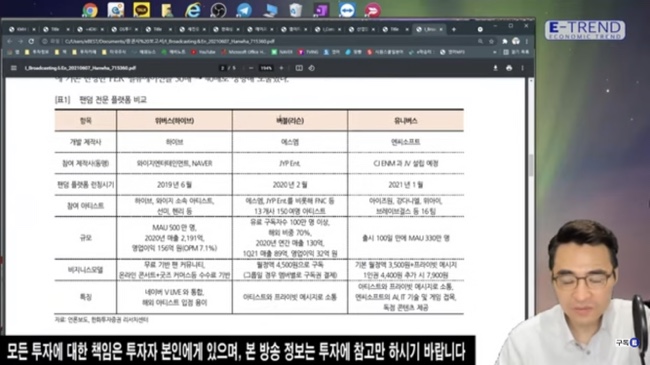The image size is (650, 365).
Task: Click the 2020년 2월 launch date cell
Action: (290, 185)
